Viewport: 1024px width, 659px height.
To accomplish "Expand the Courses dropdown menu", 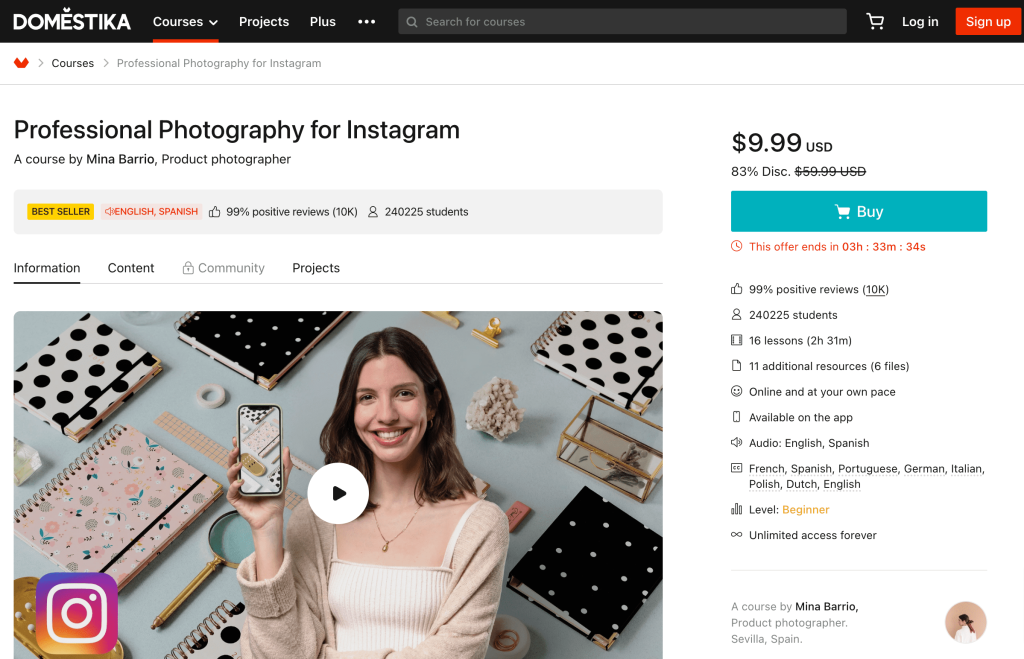I will tap(185, 22).
